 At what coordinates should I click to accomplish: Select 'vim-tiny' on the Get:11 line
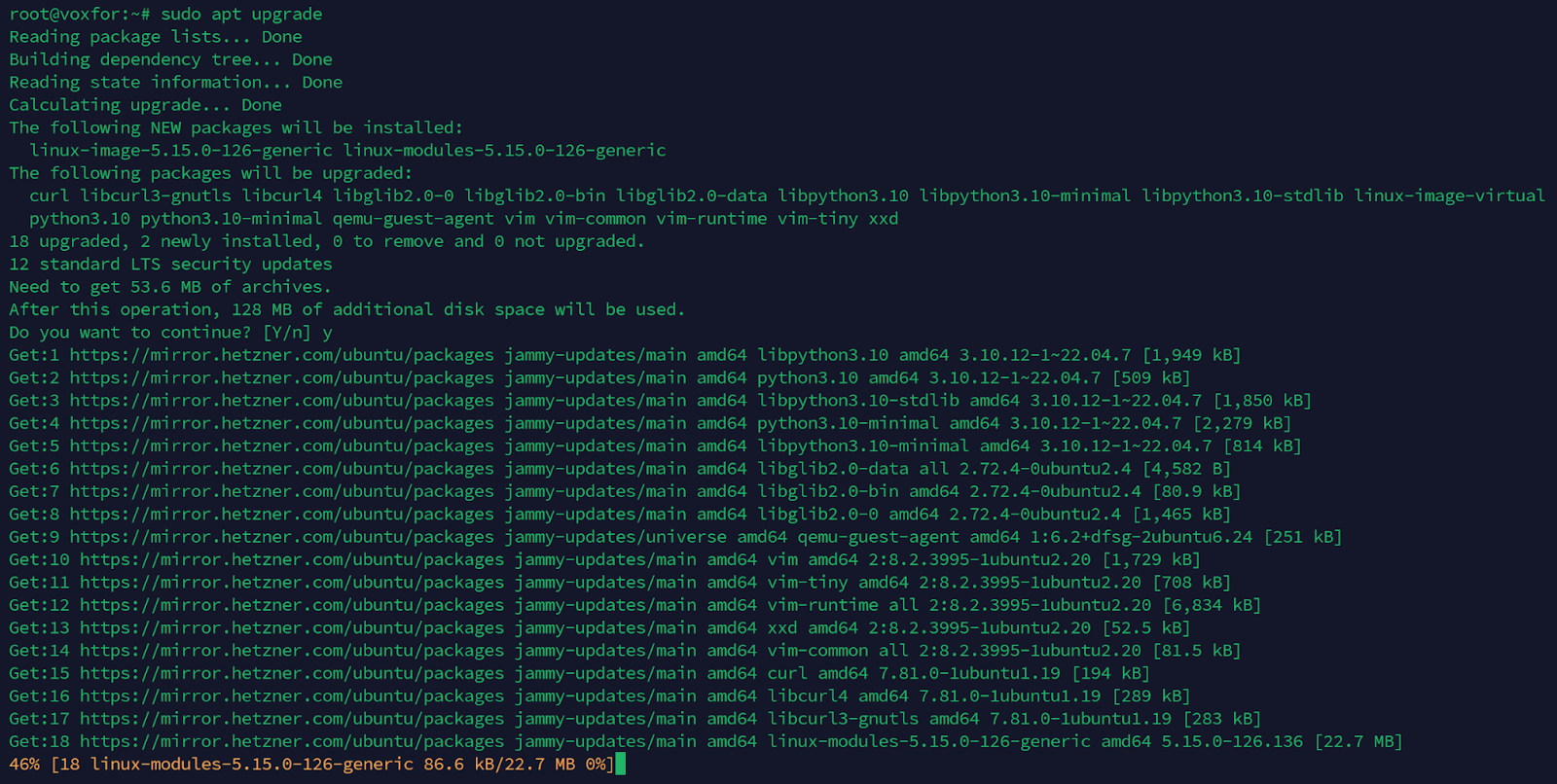click(808, 583)
